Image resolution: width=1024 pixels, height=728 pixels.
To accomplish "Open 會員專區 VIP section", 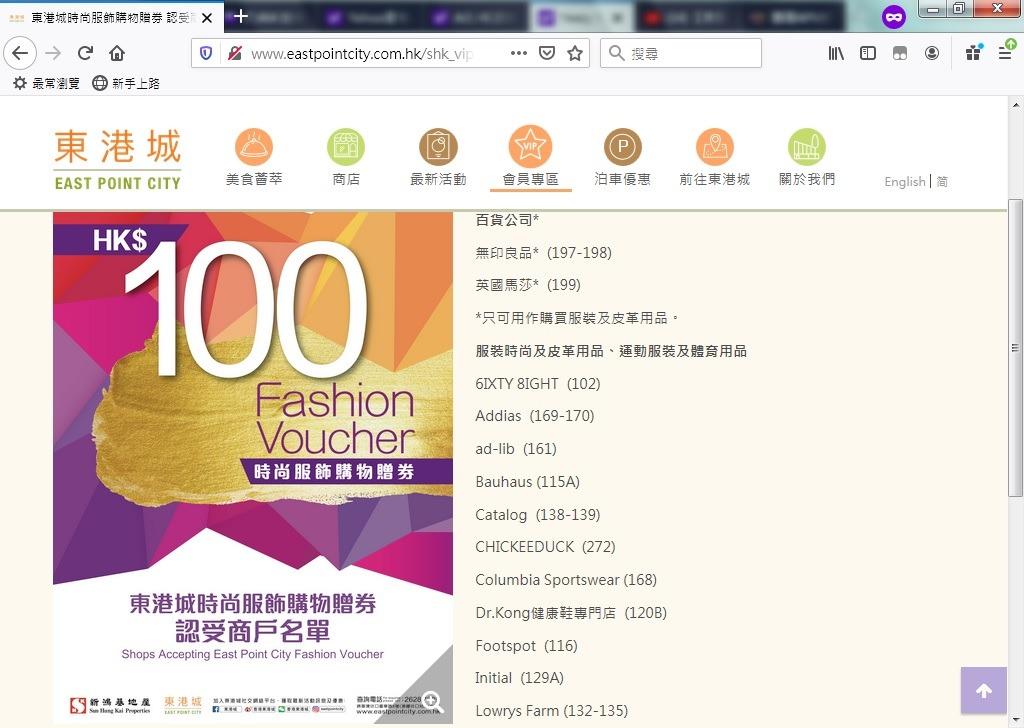I will [530, 157].
